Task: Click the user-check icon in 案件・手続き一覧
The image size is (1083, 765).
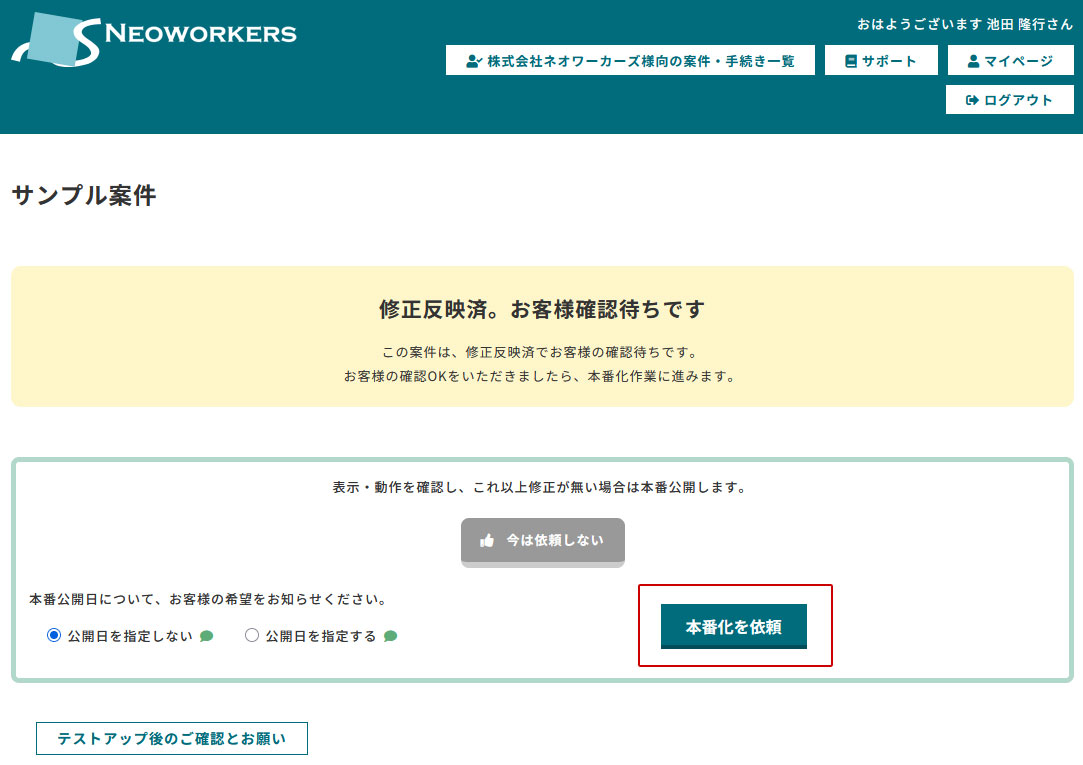Action: pos(474,61)
